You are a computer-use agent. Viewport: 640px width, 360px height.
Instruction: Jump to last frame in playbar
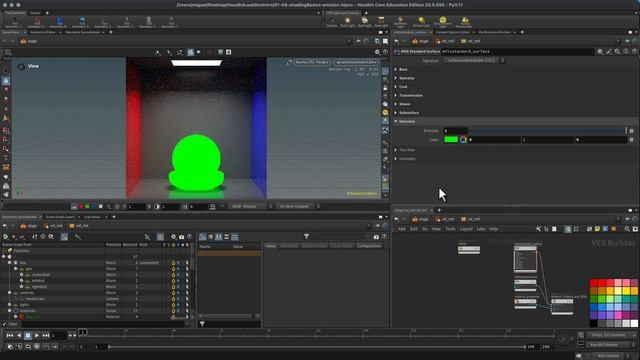(x=46, y=335)
